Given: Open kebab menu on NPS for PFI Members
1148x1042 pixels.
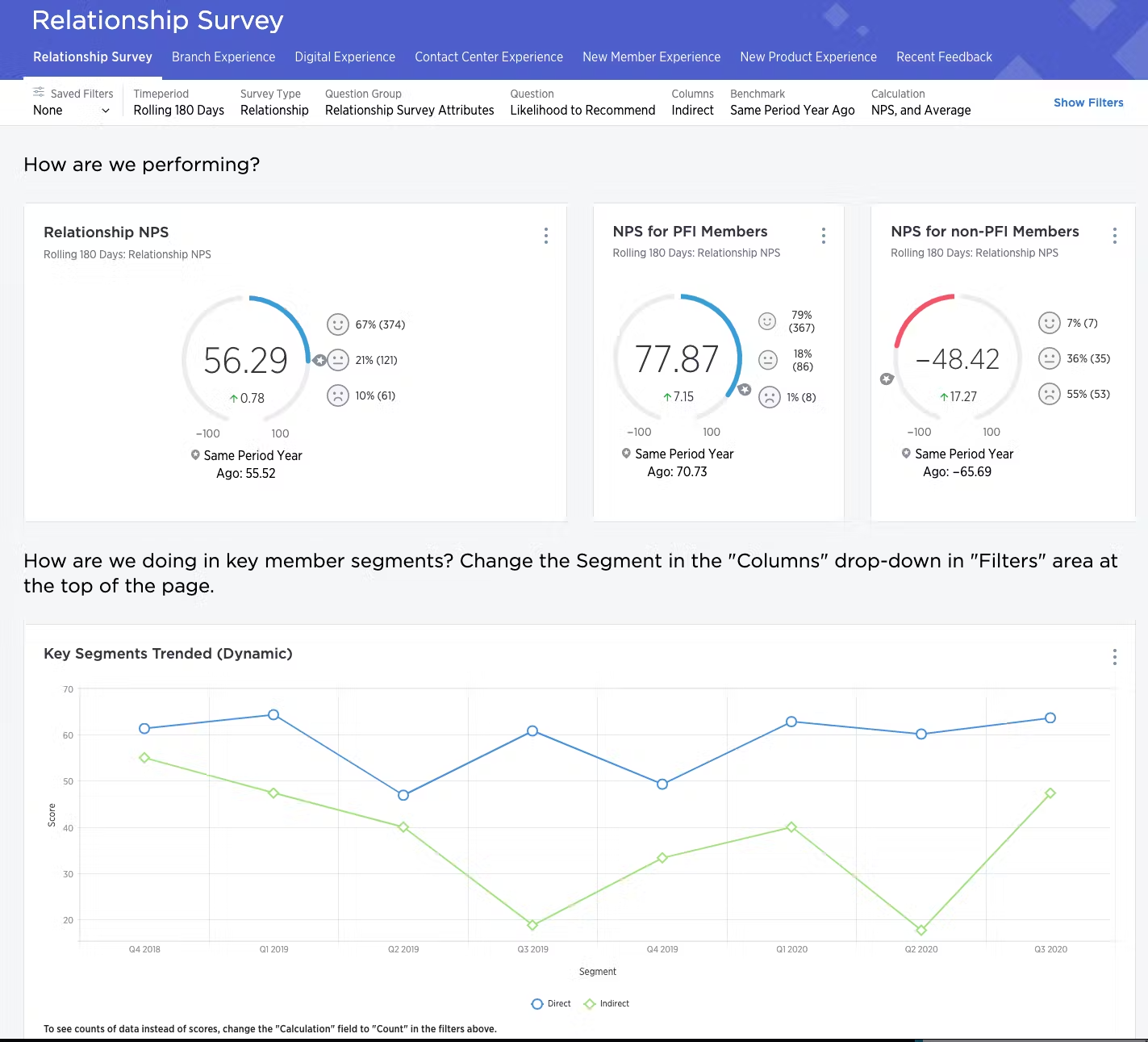Looking at the screenshot, I should 823,236.
